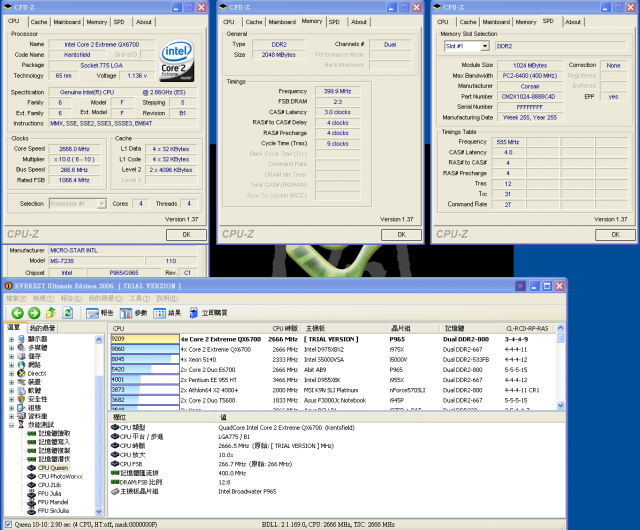
Task: Expand the 多媒體 multimedia tree node
Action: pos(11,347)
